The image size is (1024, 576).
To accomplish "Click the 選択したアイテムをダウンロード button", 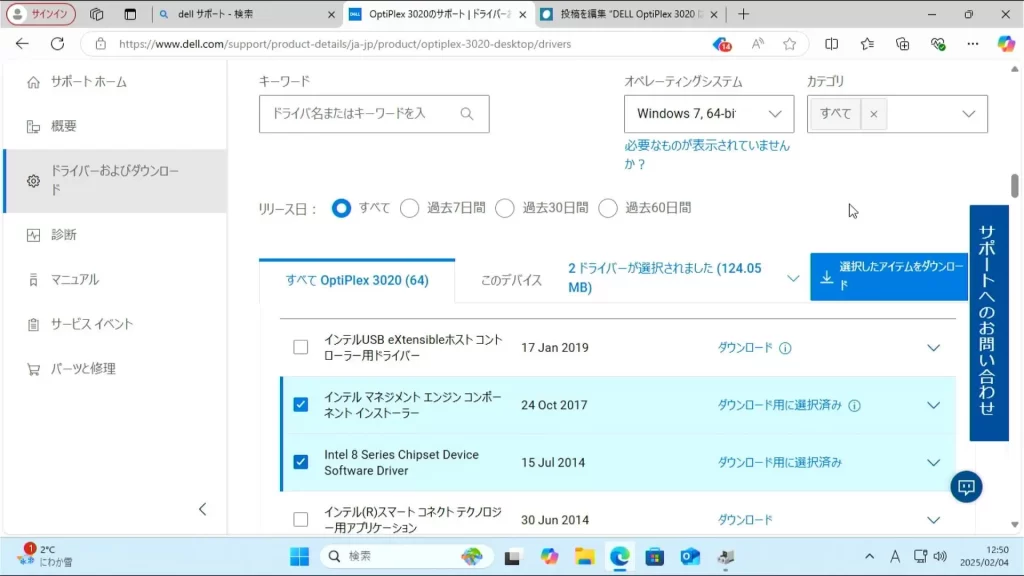I will click(889, 276).
